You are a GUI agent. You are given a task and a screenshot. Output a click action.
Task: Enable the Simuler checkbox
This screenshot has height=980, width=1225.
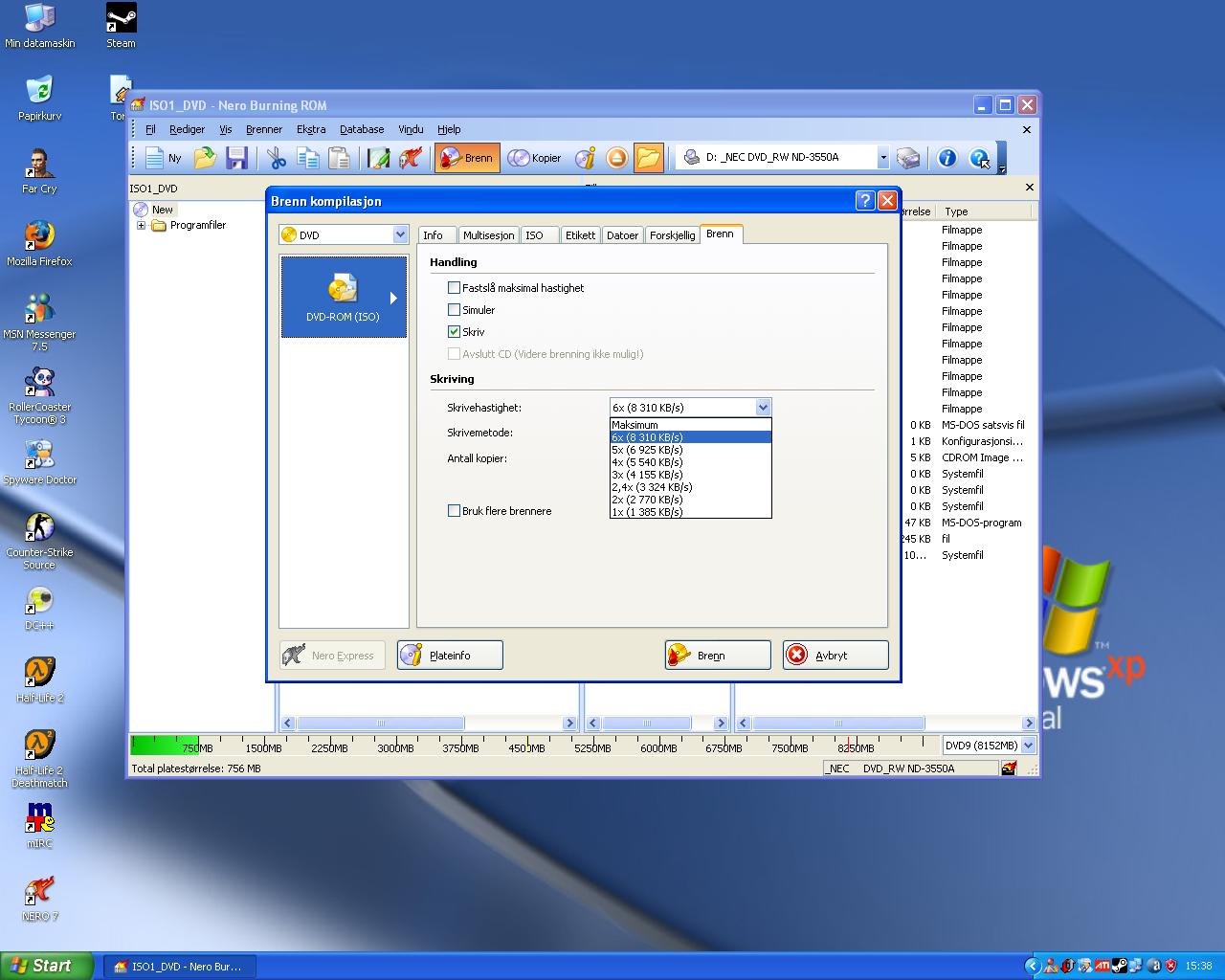pos(454,309)
